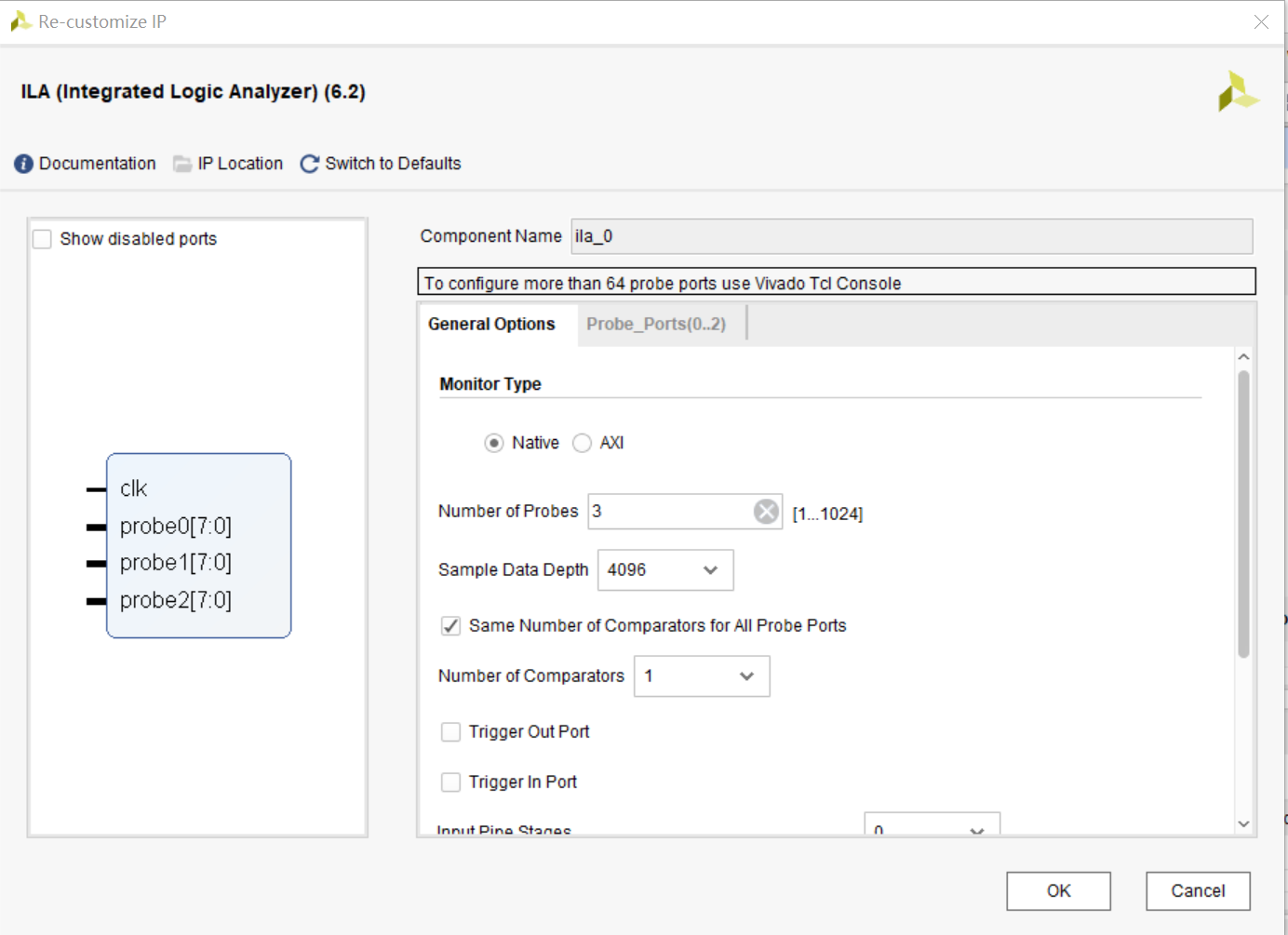Click the Switch to Defaults refresh icon
Viewport: 1288px width, 935px height.
click(x=309, y=163)
